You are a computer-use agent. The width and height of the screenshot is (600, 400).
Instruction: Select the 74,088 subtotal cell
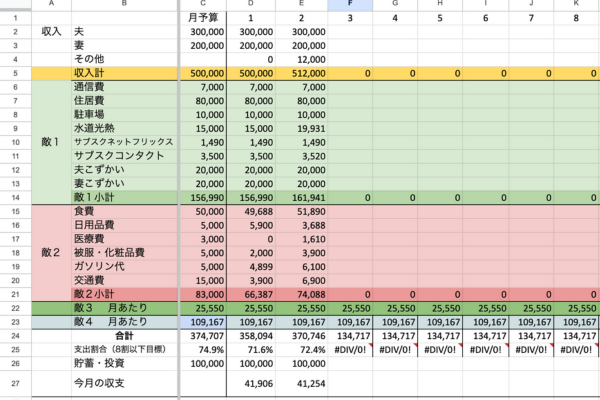pyautogui.click(x=302, y=294)
